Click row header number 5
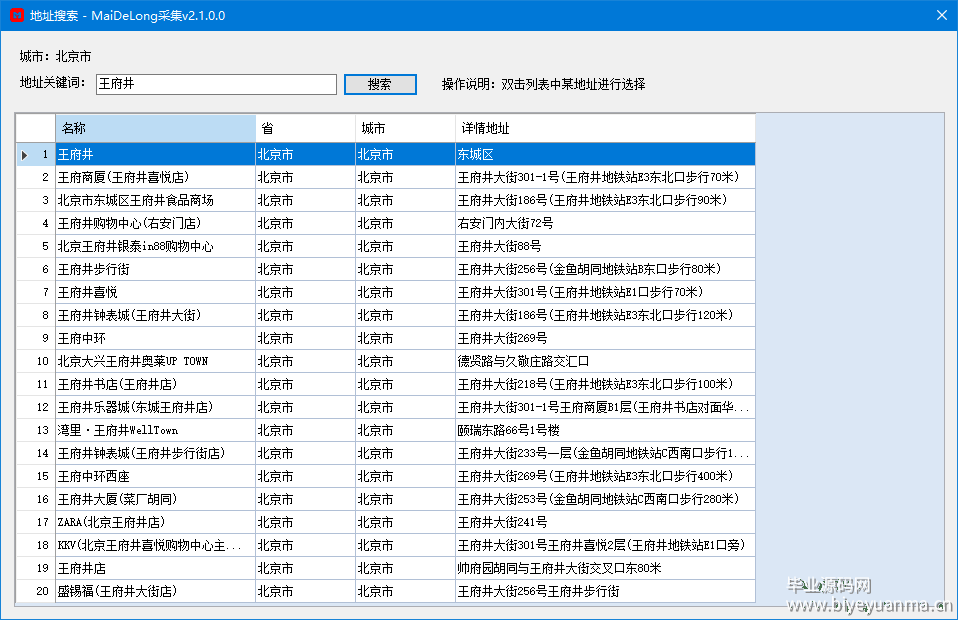Viewport: 958px width, 620px height. pyautogui.click(x=36, y=247)
